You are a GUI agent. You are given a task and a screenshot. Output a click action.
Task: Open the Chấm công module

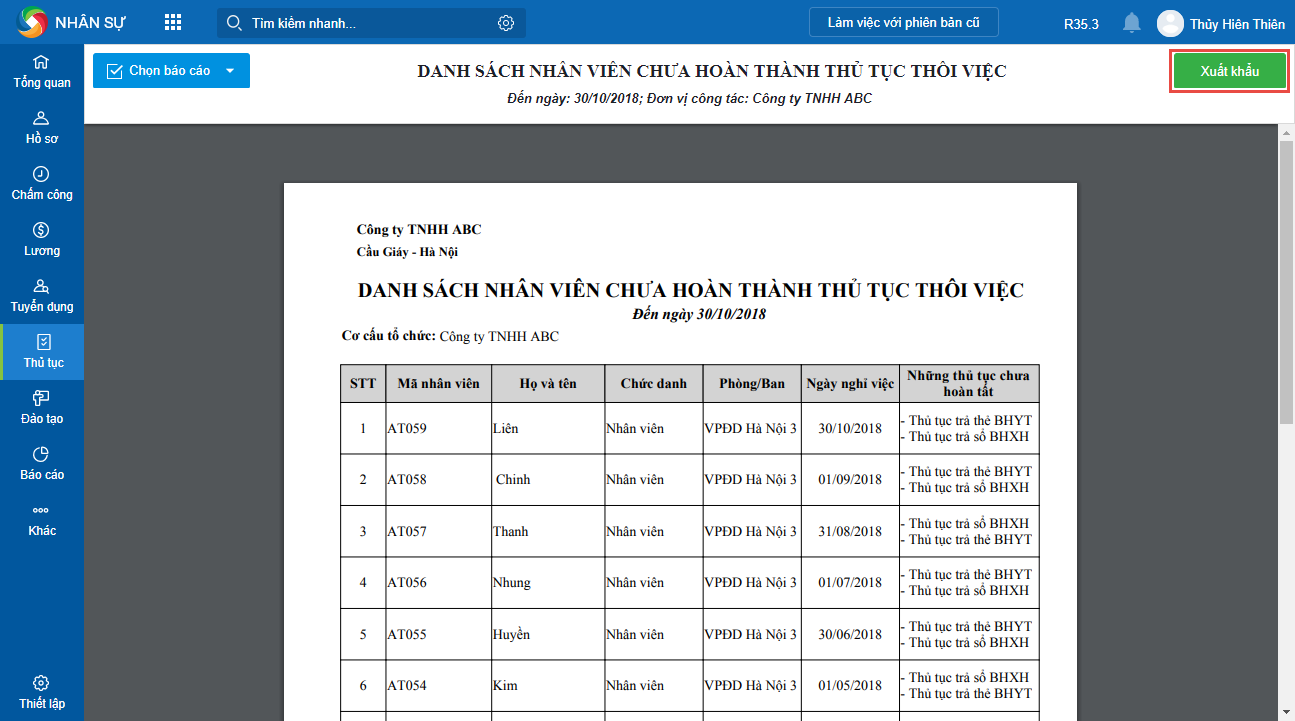tap(42, 184)
